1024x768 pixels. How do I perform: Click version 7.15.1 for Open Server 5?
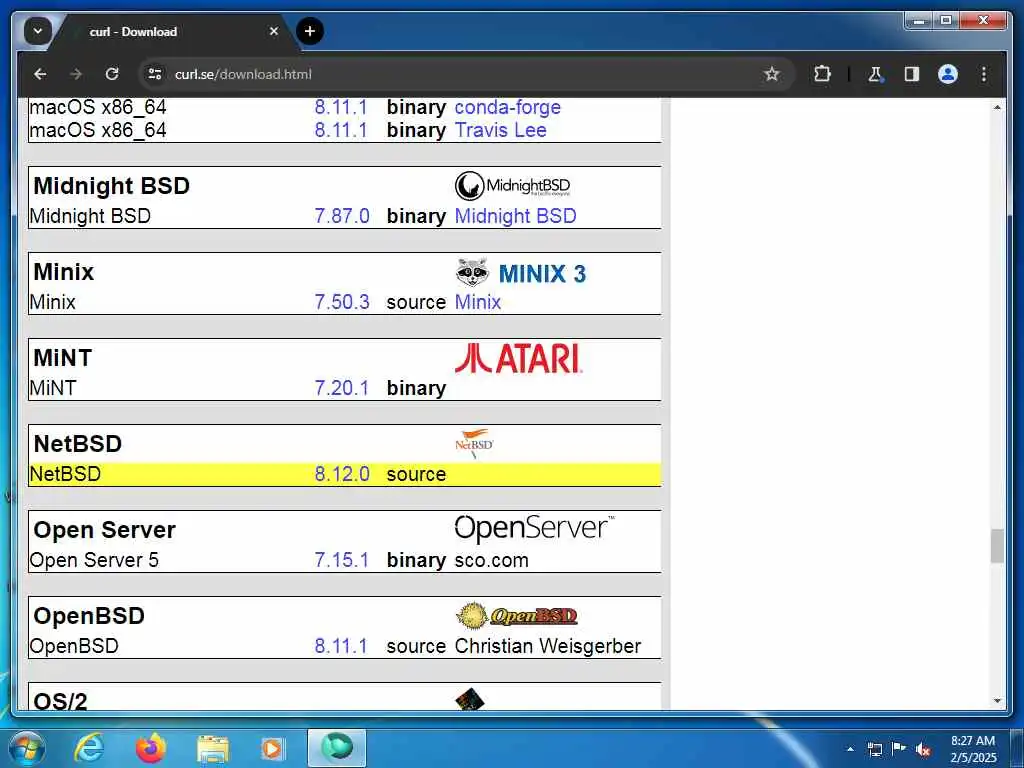tap(341, 560)
